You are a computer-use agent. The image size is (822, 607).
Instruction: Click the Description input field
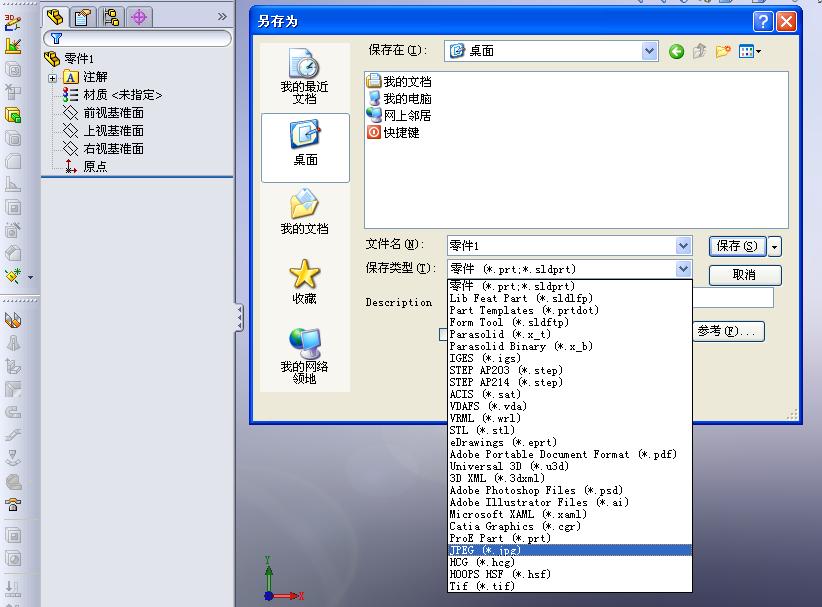(733, 298)
